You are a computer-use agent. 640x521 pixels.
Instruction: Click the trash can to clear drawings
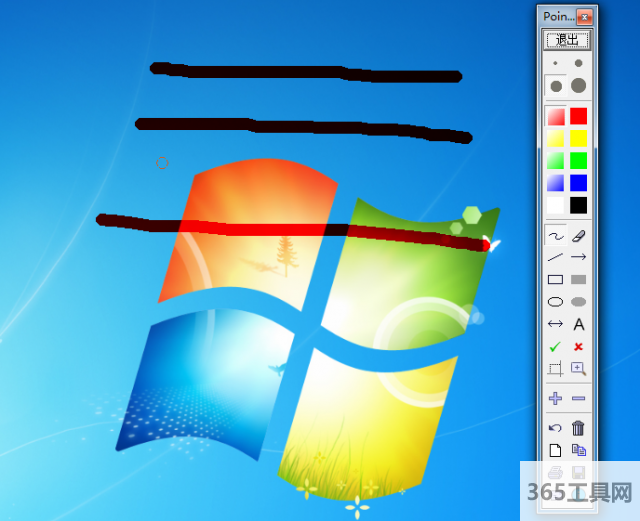(578, 428)
